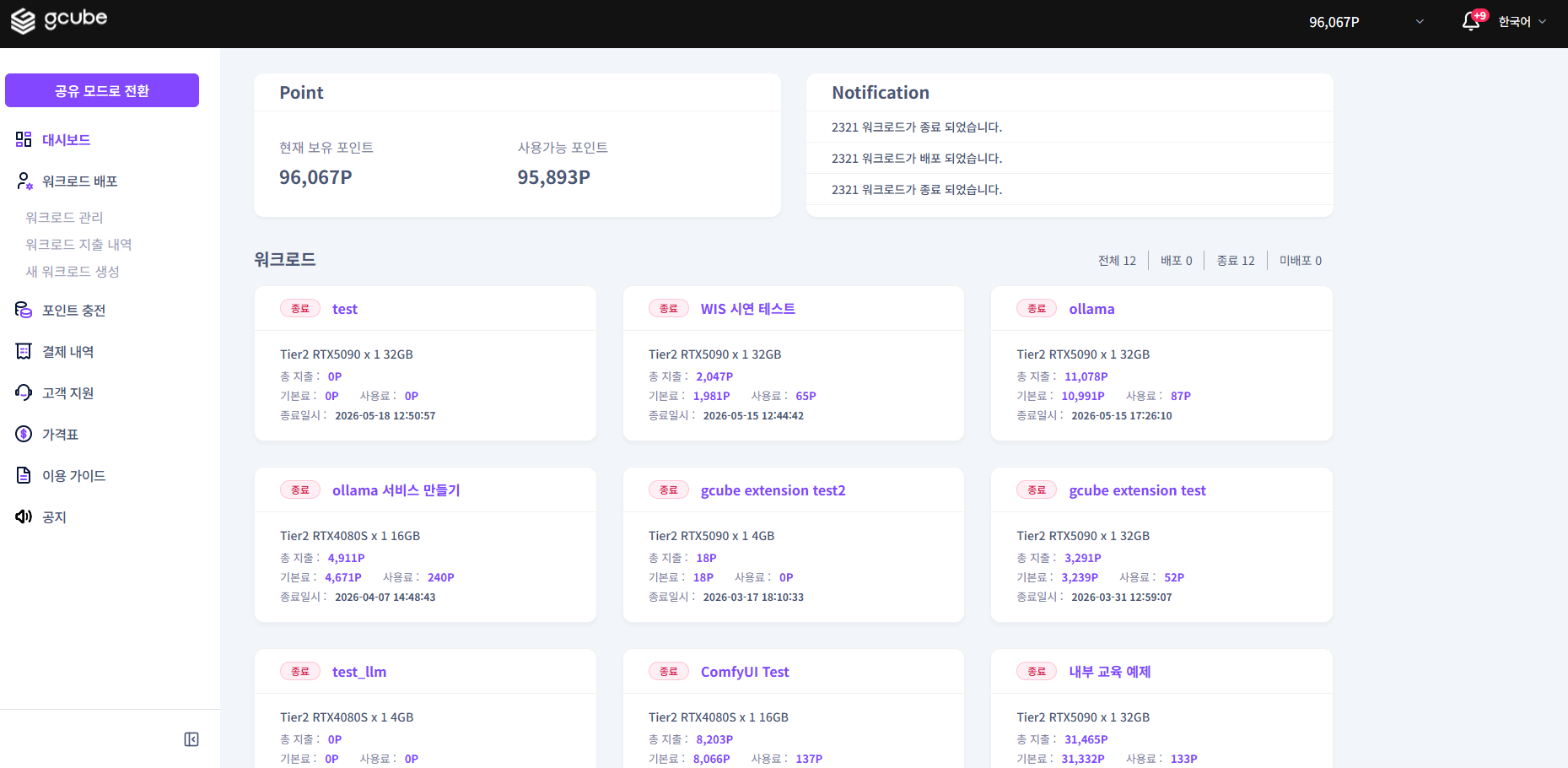Click the 고객 지원 headset icon
The width and height of the screenshot is (1568, 768).
[24, 392]
